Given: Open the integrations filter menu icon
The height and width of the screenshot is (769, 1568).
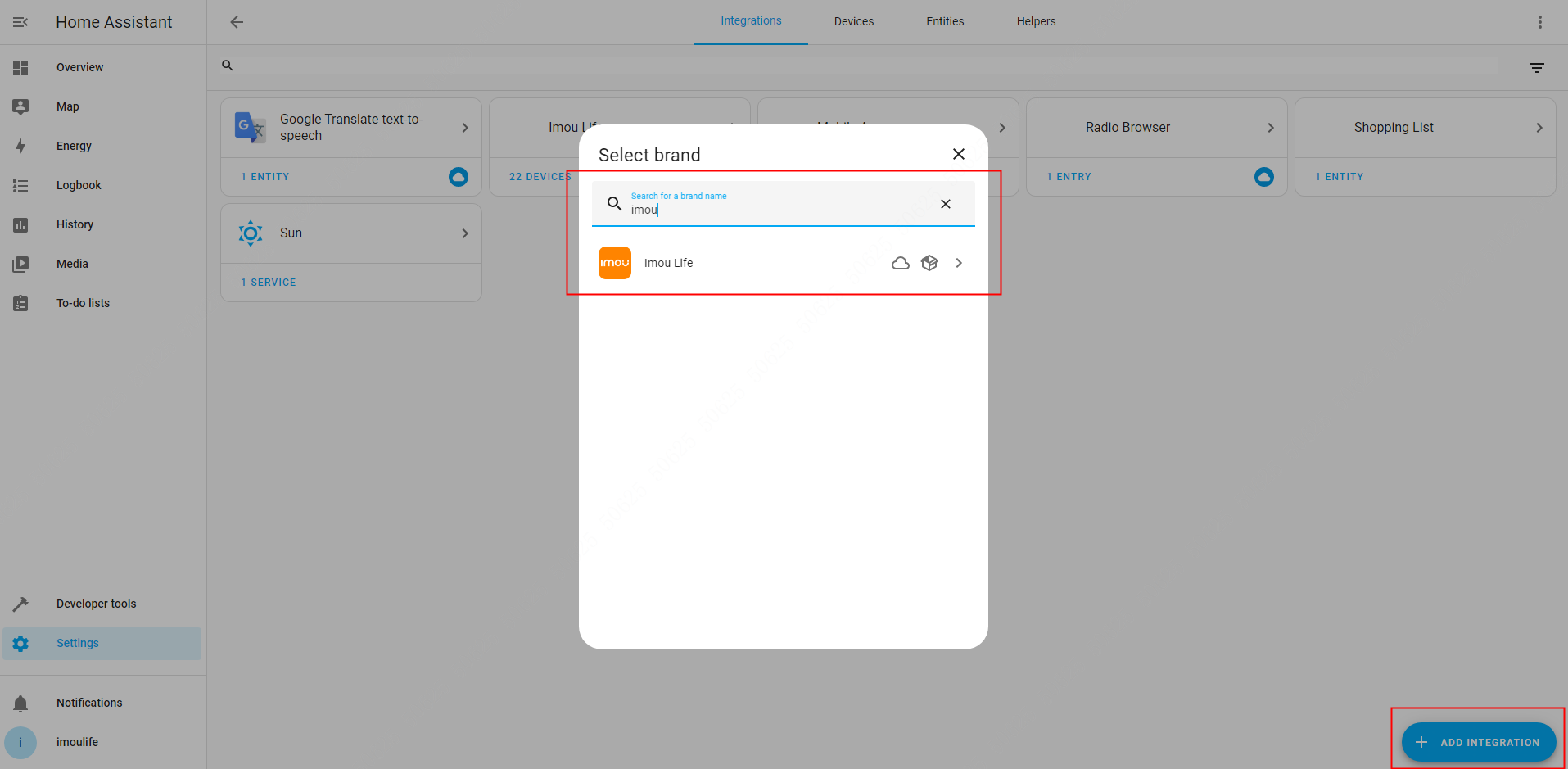Looking at the screenshot, I should (1536, 68).
